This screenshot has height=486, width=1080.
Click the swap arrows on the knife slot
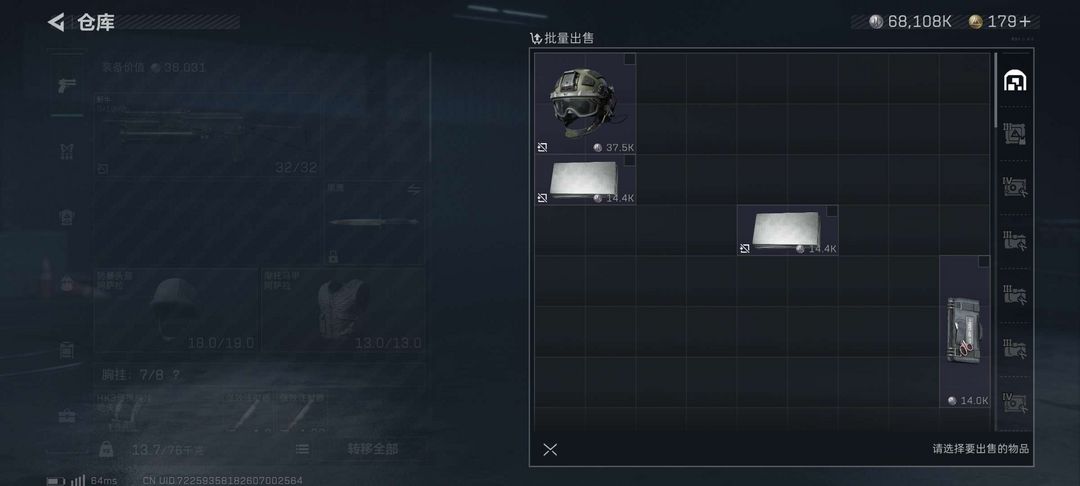(413, 190)
